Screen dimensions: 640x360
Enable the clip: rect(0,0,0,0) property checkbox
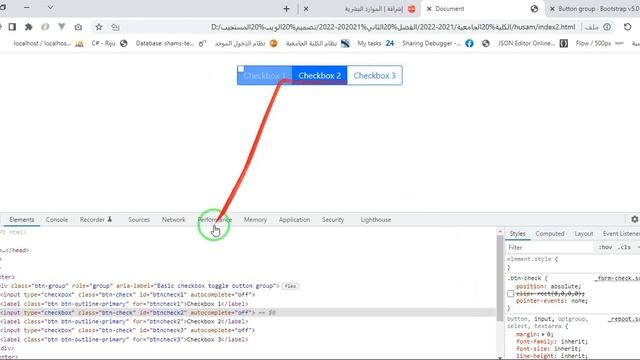coord(510,293)
